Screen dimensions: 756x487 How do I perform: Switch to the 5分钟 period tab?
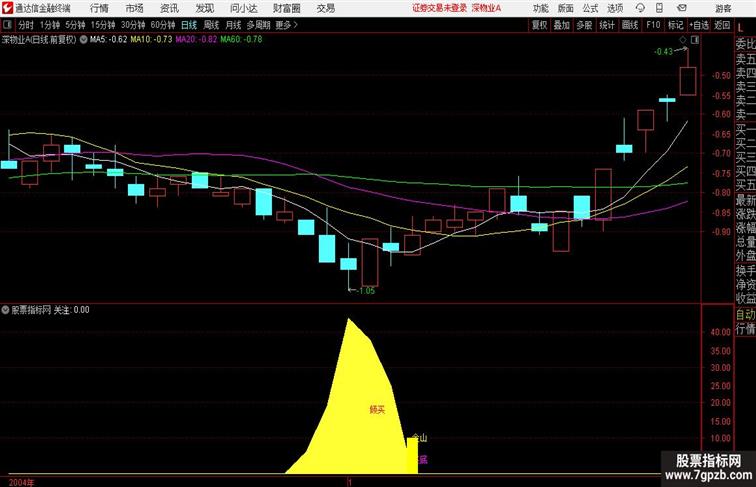(x=75, y=25)
